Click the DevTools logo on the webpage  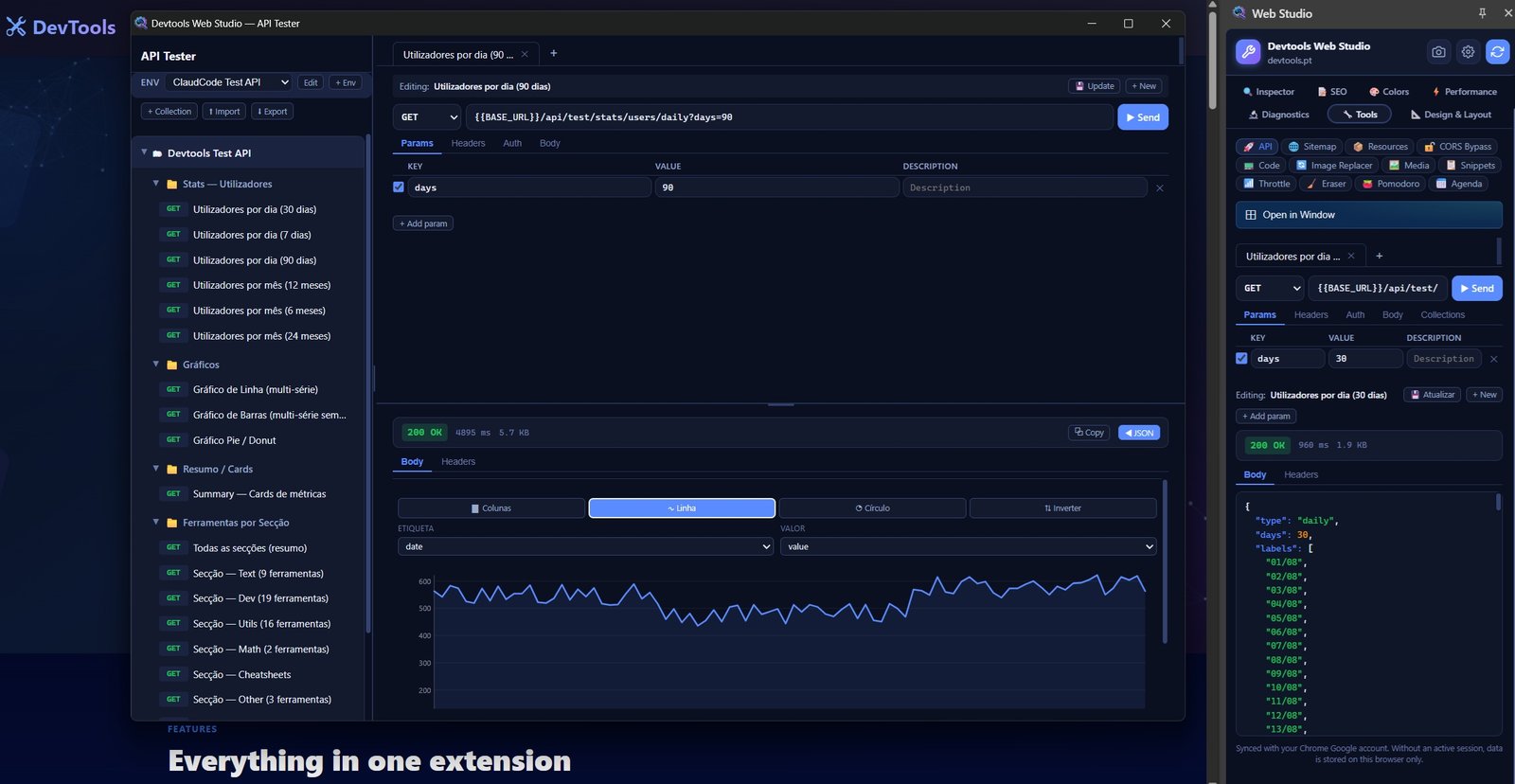coord(61,27)
